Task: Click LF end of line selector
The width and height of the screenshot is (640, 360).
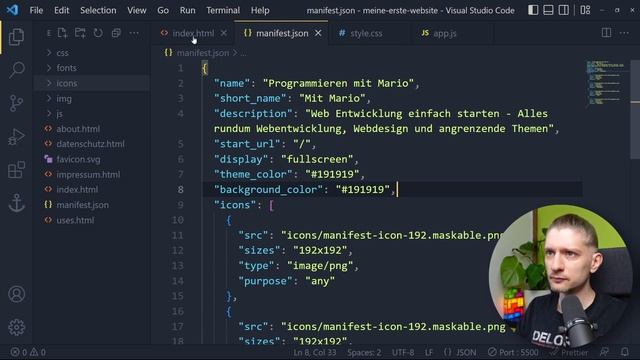Action: 429,352
